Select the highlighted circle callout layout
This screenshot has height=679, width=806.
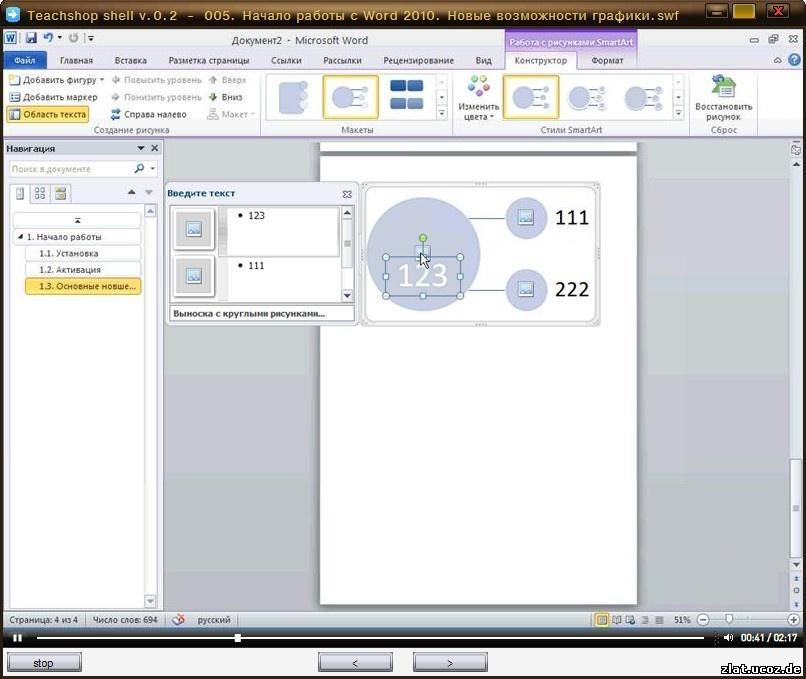tap(351, 97)
